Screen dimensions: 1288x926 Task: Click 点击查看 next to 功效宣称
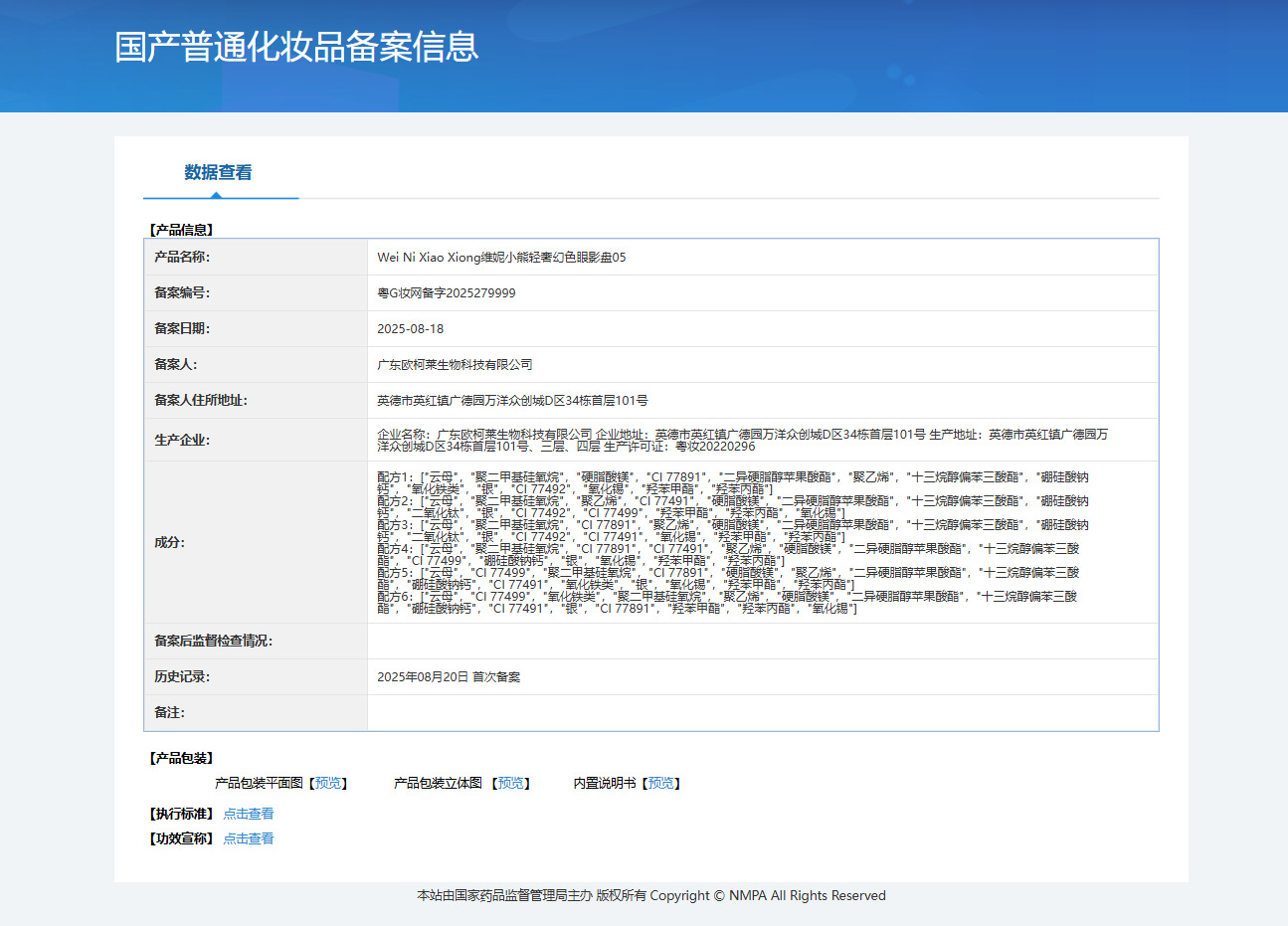[x=248, y=838]
